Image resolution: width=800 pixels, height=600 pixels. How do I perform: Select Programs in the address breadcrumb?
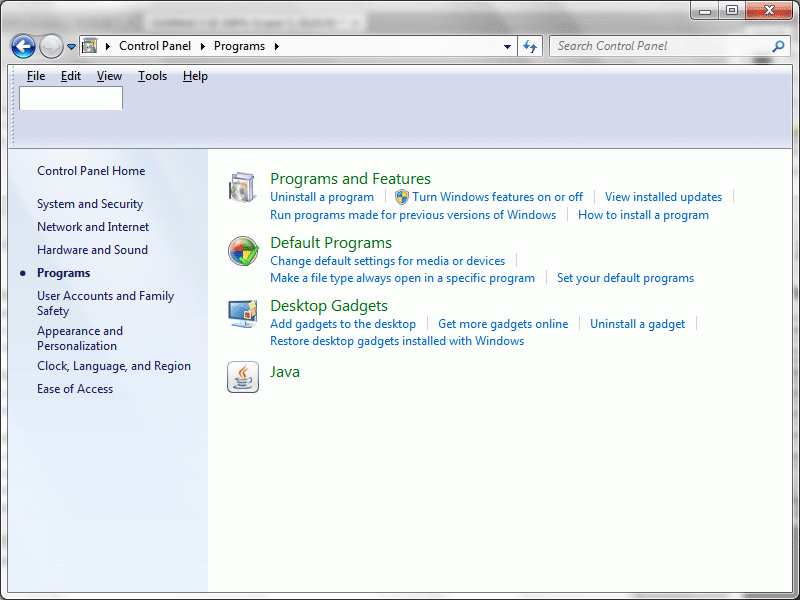(x=239, y=46)
